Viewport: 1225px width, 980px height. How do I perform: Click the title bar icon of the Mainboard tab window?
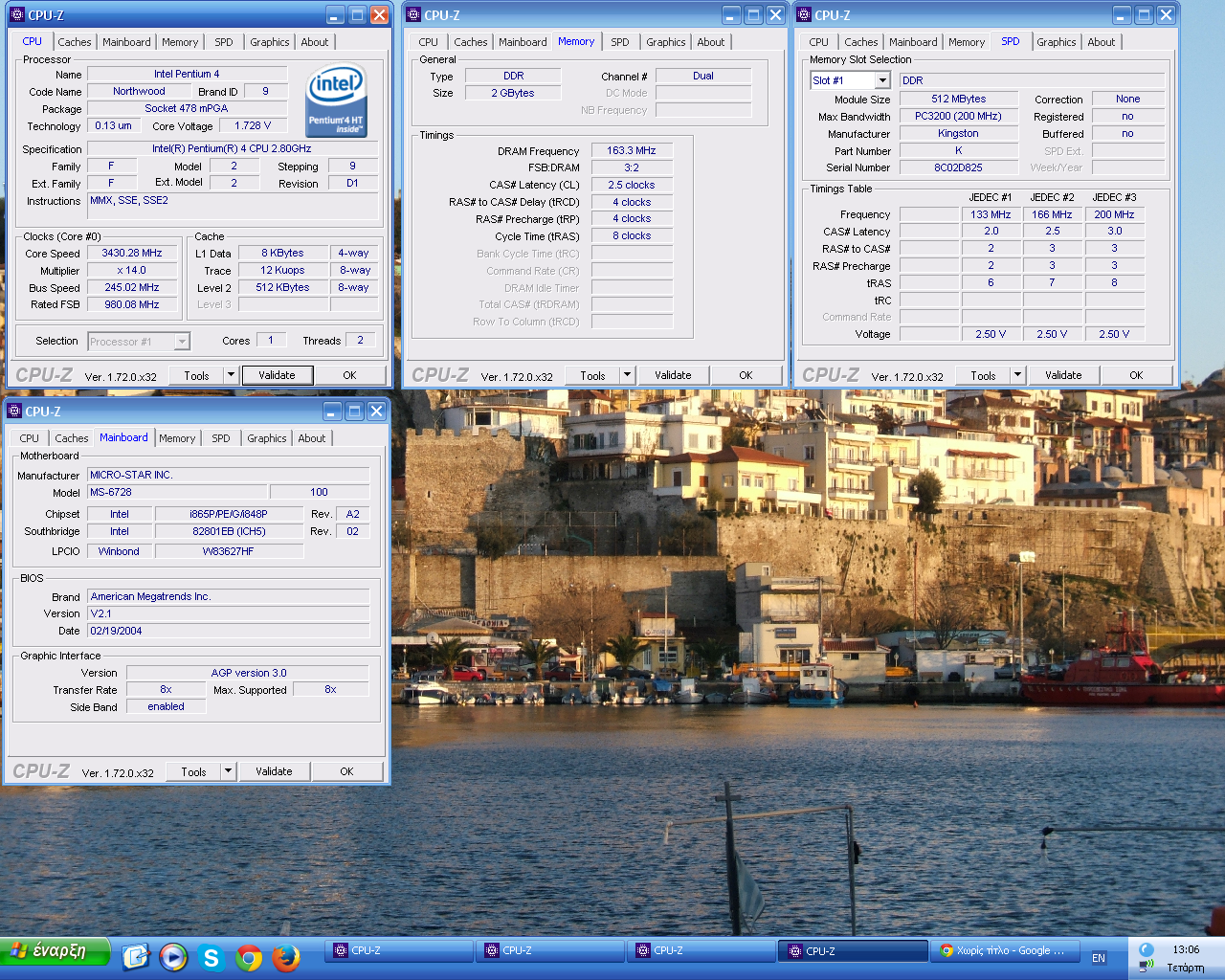coord(13,412)
